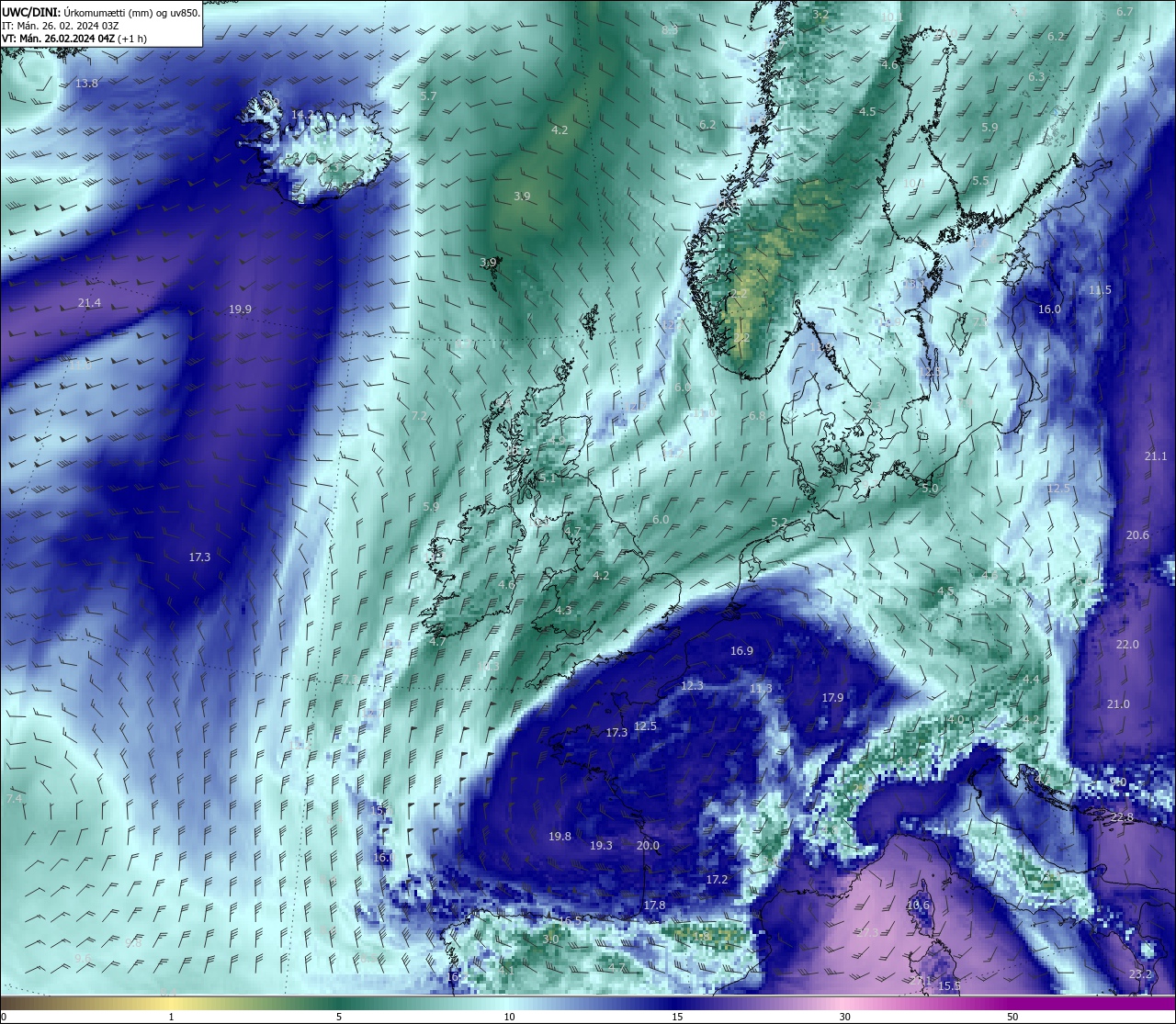Click the colorbar tick label 5
The image size is (1176, 1024).
coord(339,1017)
